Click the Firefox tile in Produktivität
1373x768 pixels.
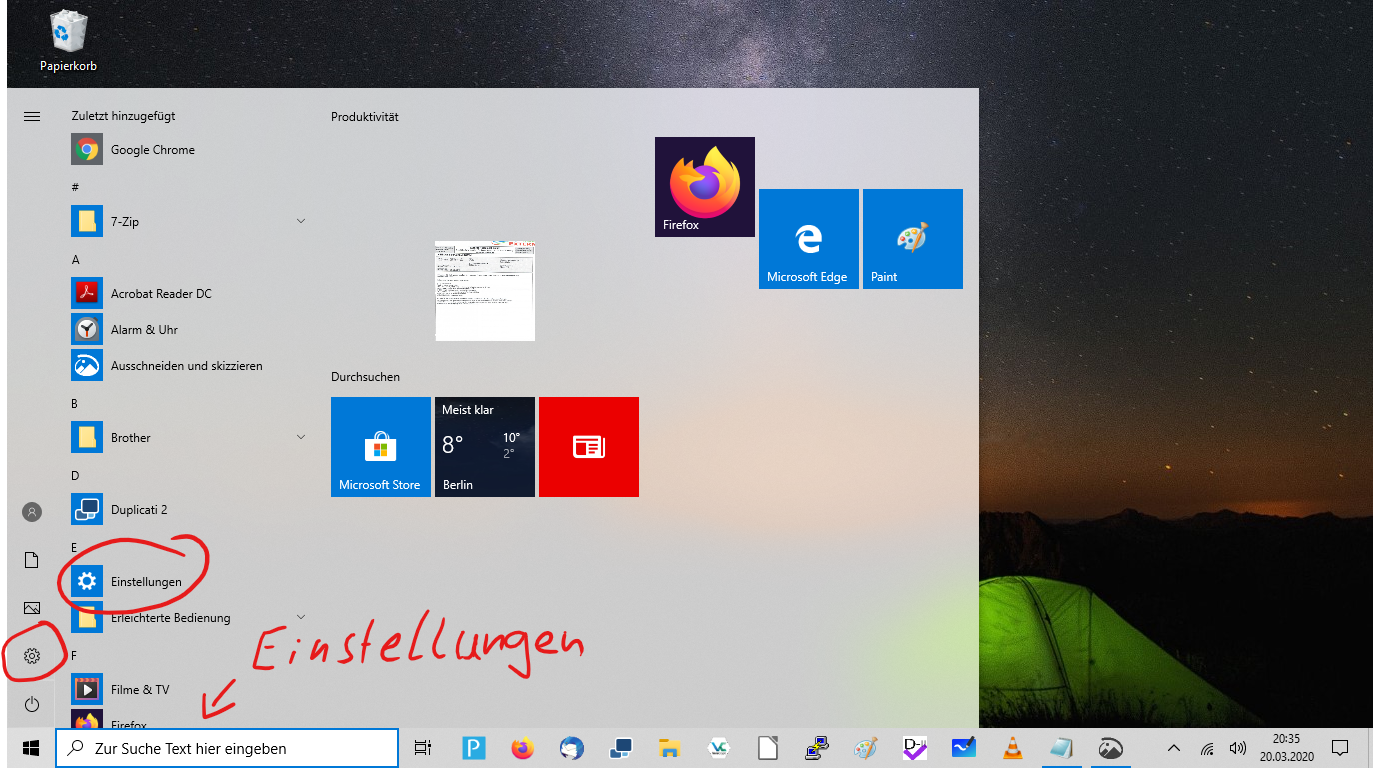[704, 186]
